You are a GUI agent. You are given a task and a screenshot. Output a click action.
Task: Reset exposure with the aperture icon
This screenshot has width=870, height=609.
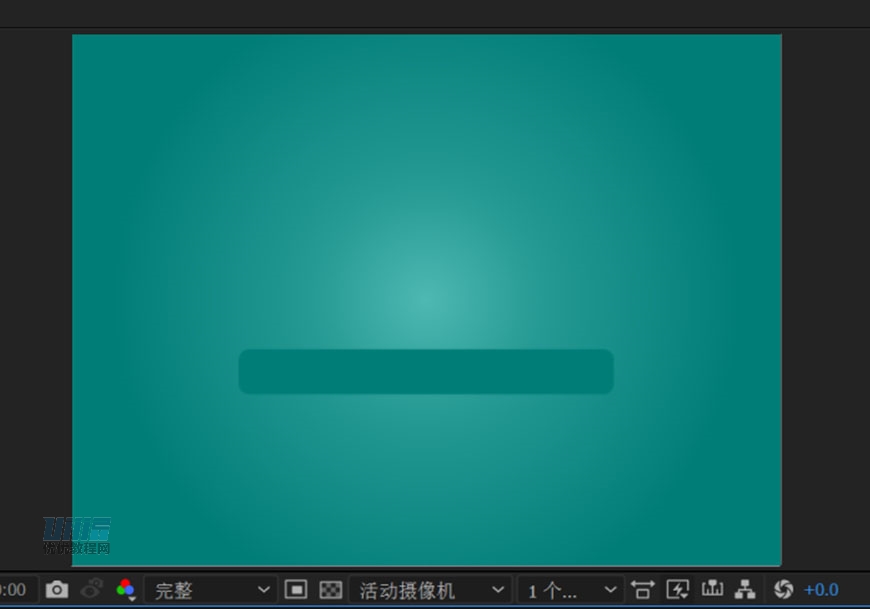coord(783,590)
